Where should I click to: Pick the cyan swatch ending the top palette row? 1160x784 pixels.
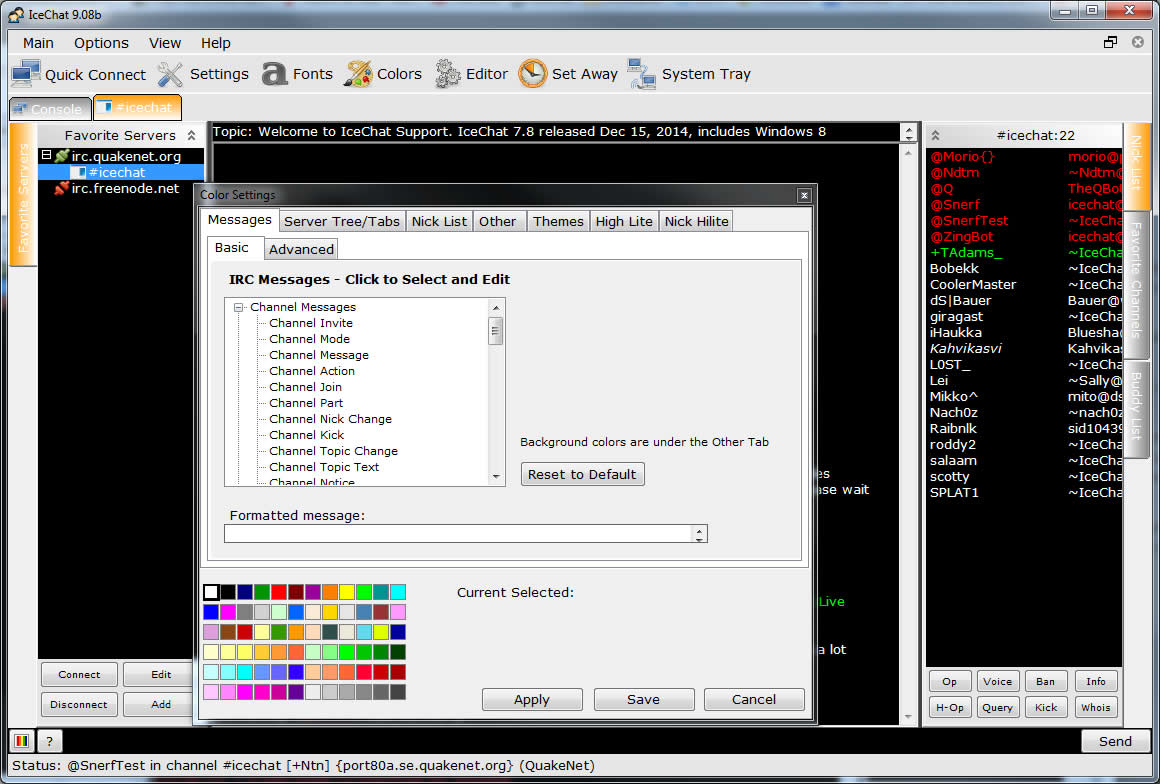[398, 592]
